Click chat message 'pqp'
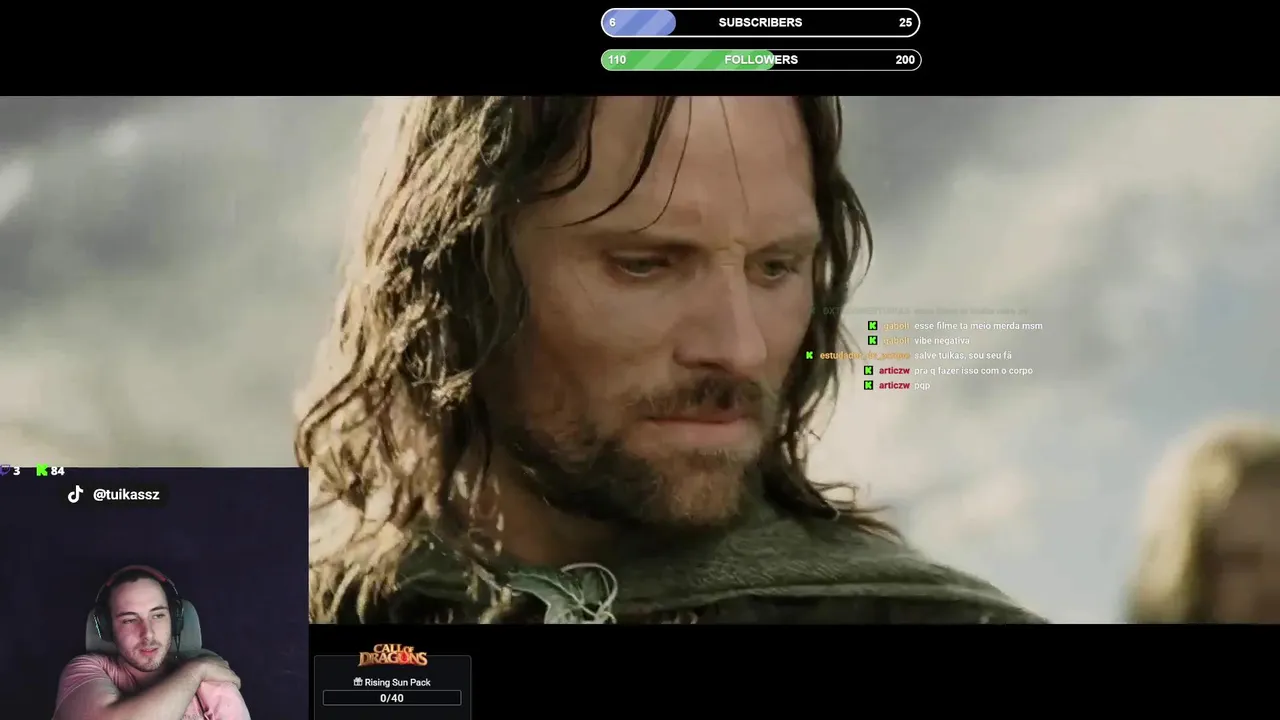This screenshot has width=1280, height=720. 922,385
